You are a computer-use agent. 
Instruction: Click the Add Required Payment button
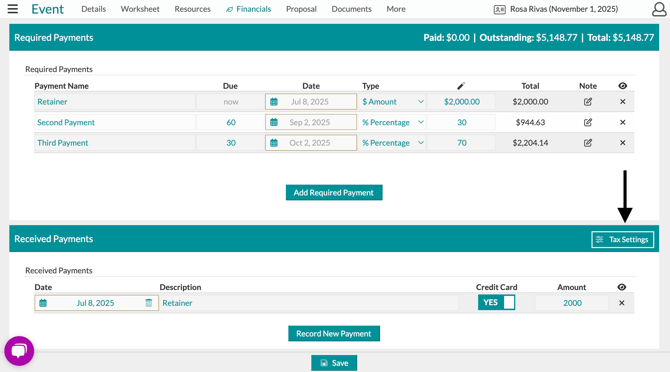point(334,193)
